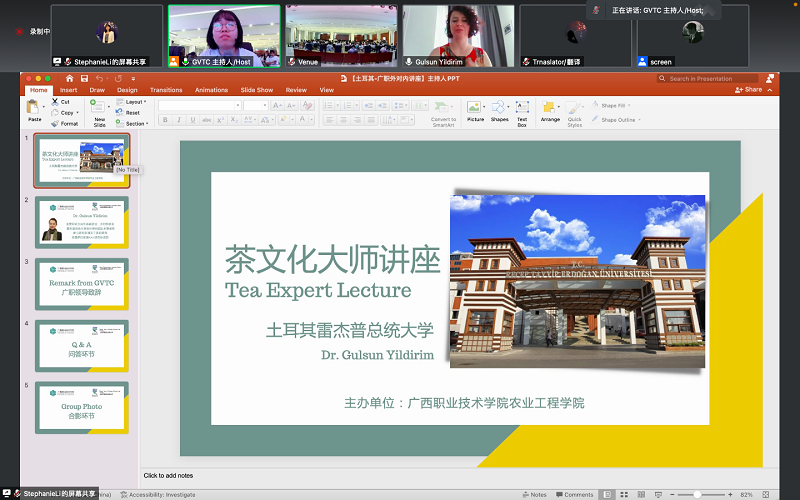
Task: Expand the Layout dropdown
Action: [133, 102]
